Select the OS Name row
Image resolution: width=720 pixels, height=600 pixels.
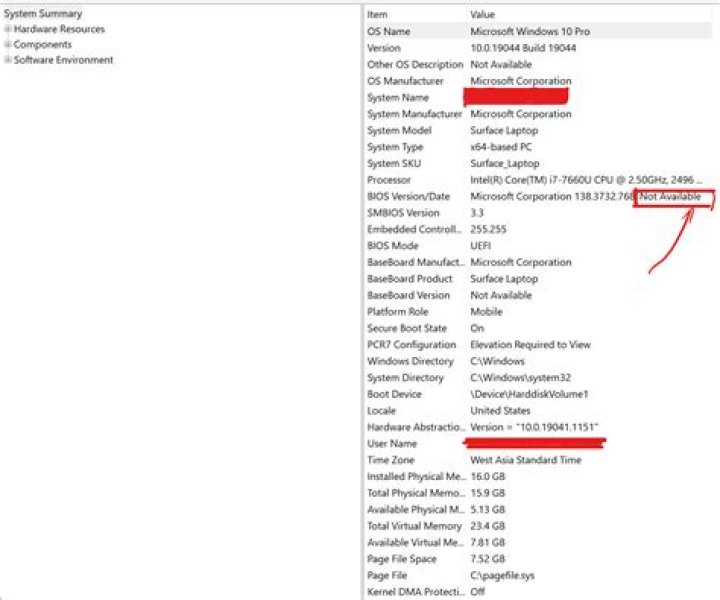click(x=389, y=32)
